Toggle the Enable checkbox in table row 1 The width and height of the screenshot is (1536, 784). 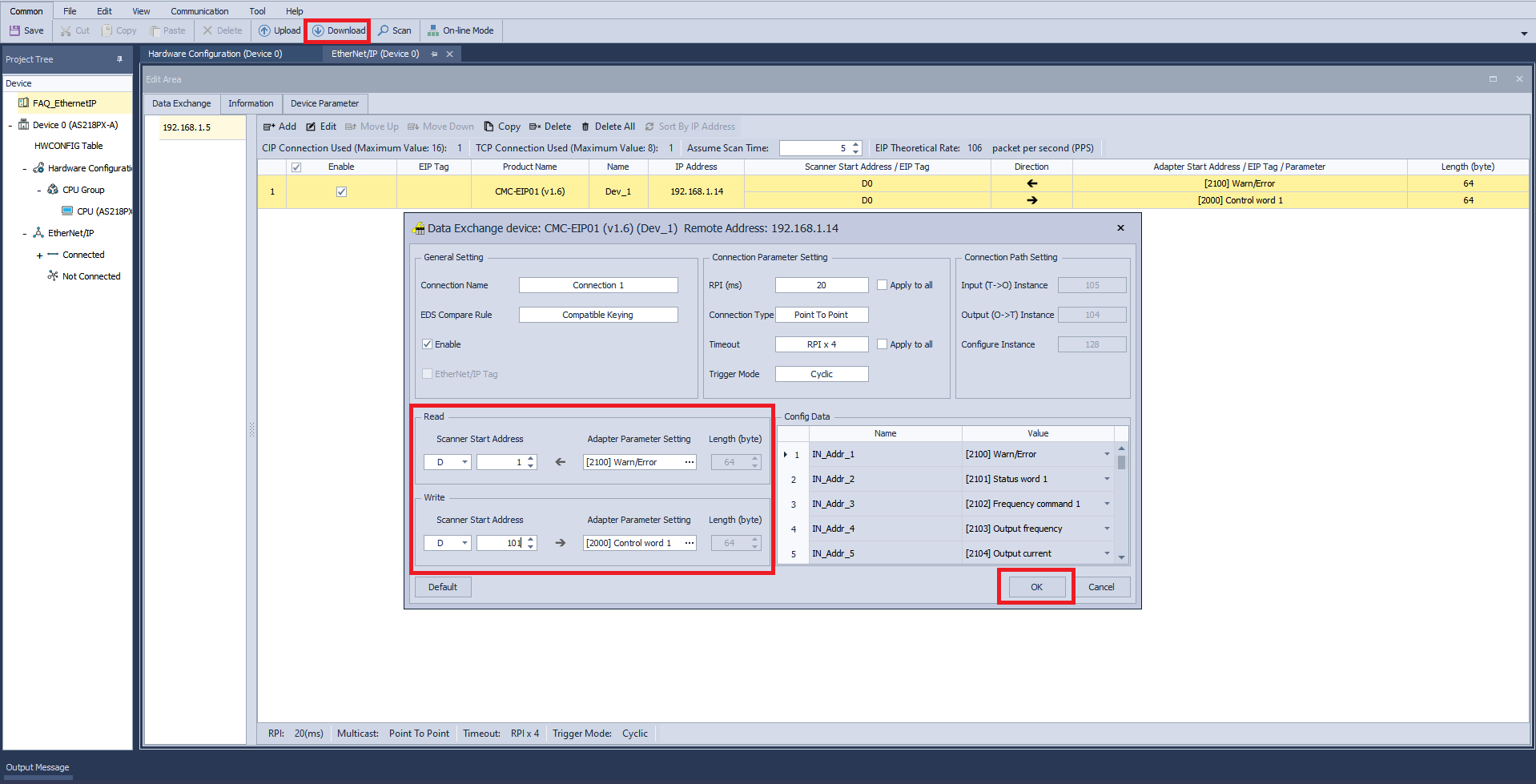point(341,192)
